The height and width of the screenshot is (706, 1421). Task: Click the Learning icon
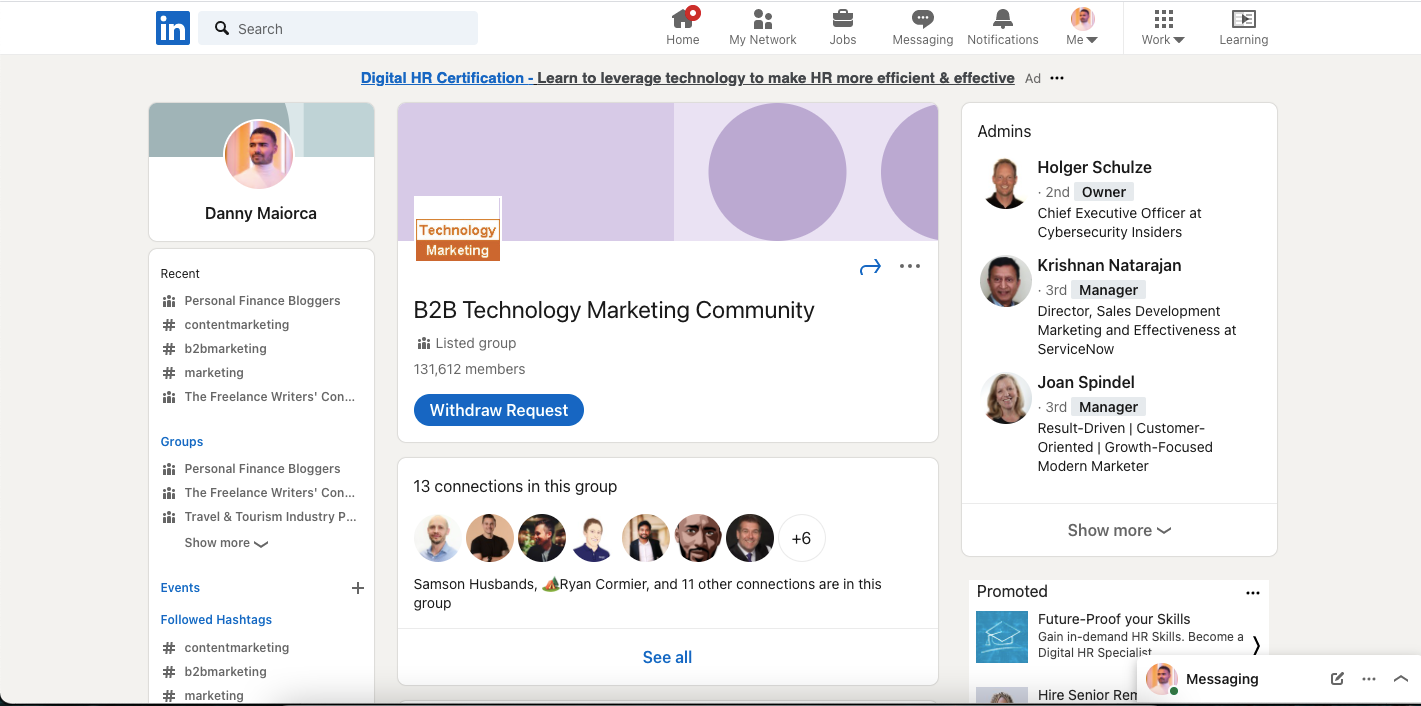coord(1243,19)
